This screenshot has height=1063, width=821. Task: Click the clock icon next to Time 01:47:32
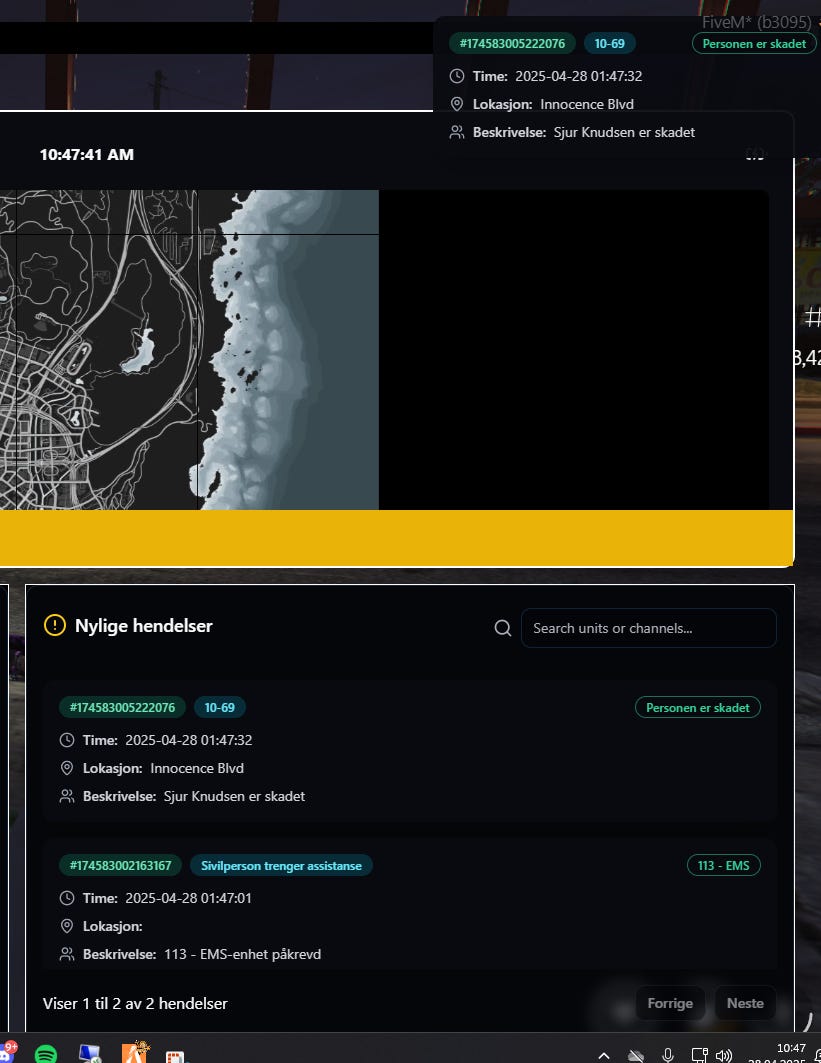(x=66, y=740)
